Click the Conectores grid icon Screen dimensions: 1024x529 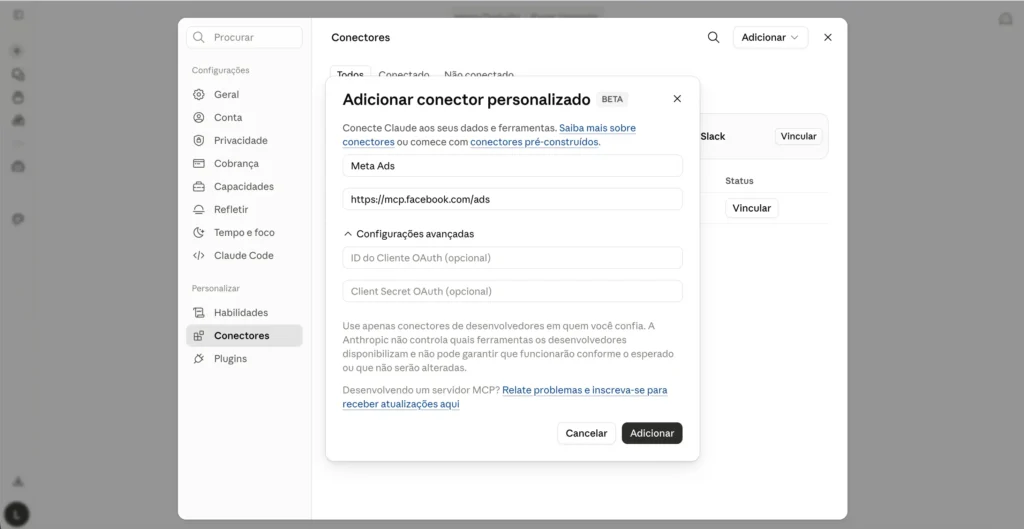pos(199,336)
